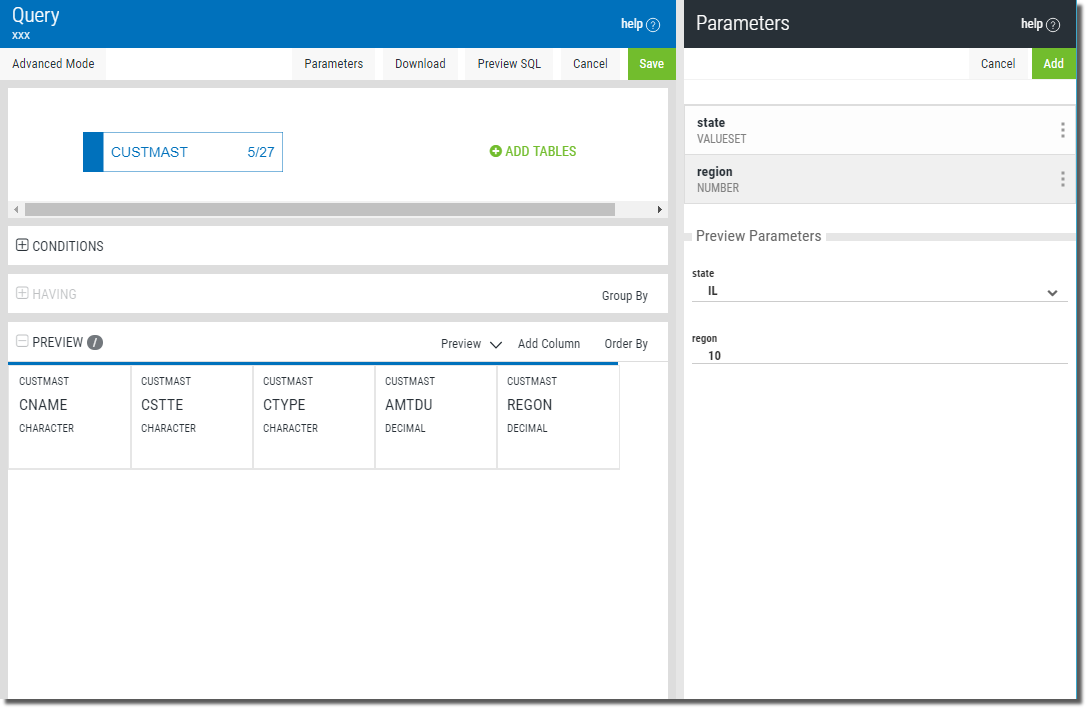Image resolution: width=1086 pixels, height=708 pixels.
Task: Open the three-dot menu for state parameter
Action: pyautogui.click(x=1062, y=130)
